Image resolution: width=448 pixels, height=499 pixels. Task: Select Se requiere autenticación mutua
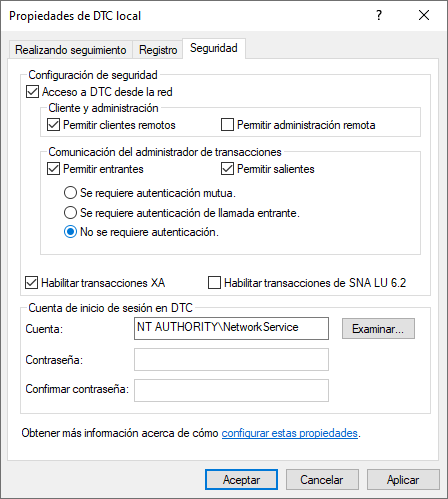tap(70, 193)
